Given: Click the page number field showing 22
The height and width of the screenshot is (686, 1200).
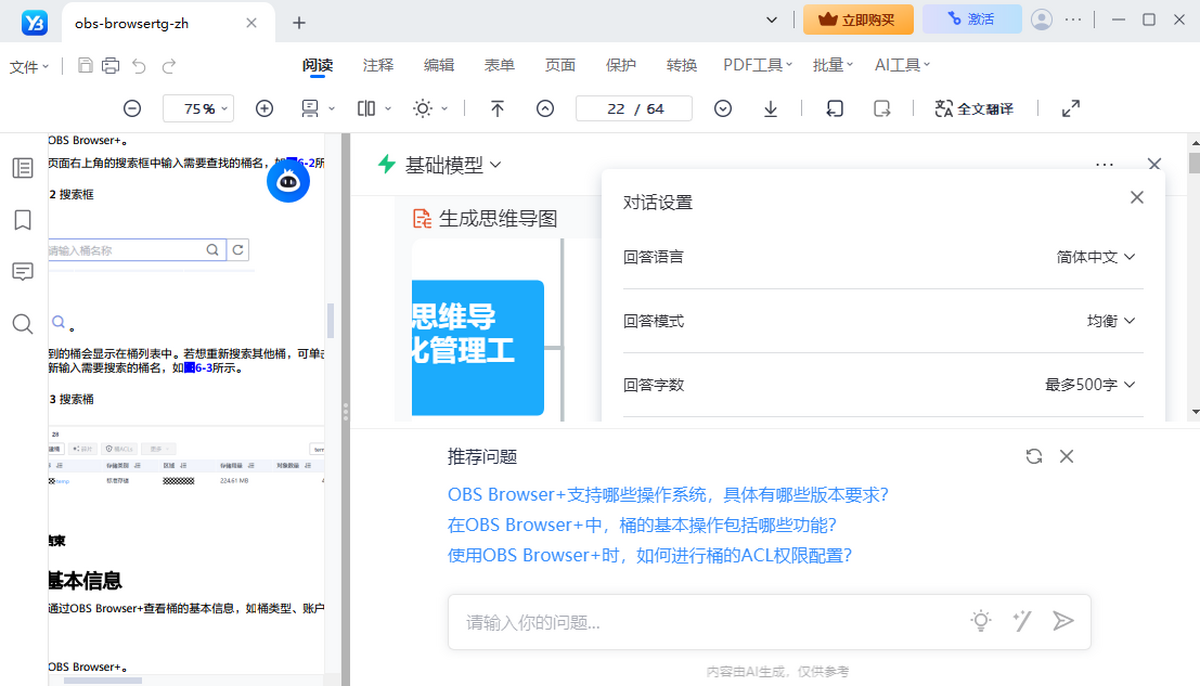Looking at the screenshot, I should (x=616, y=109).
